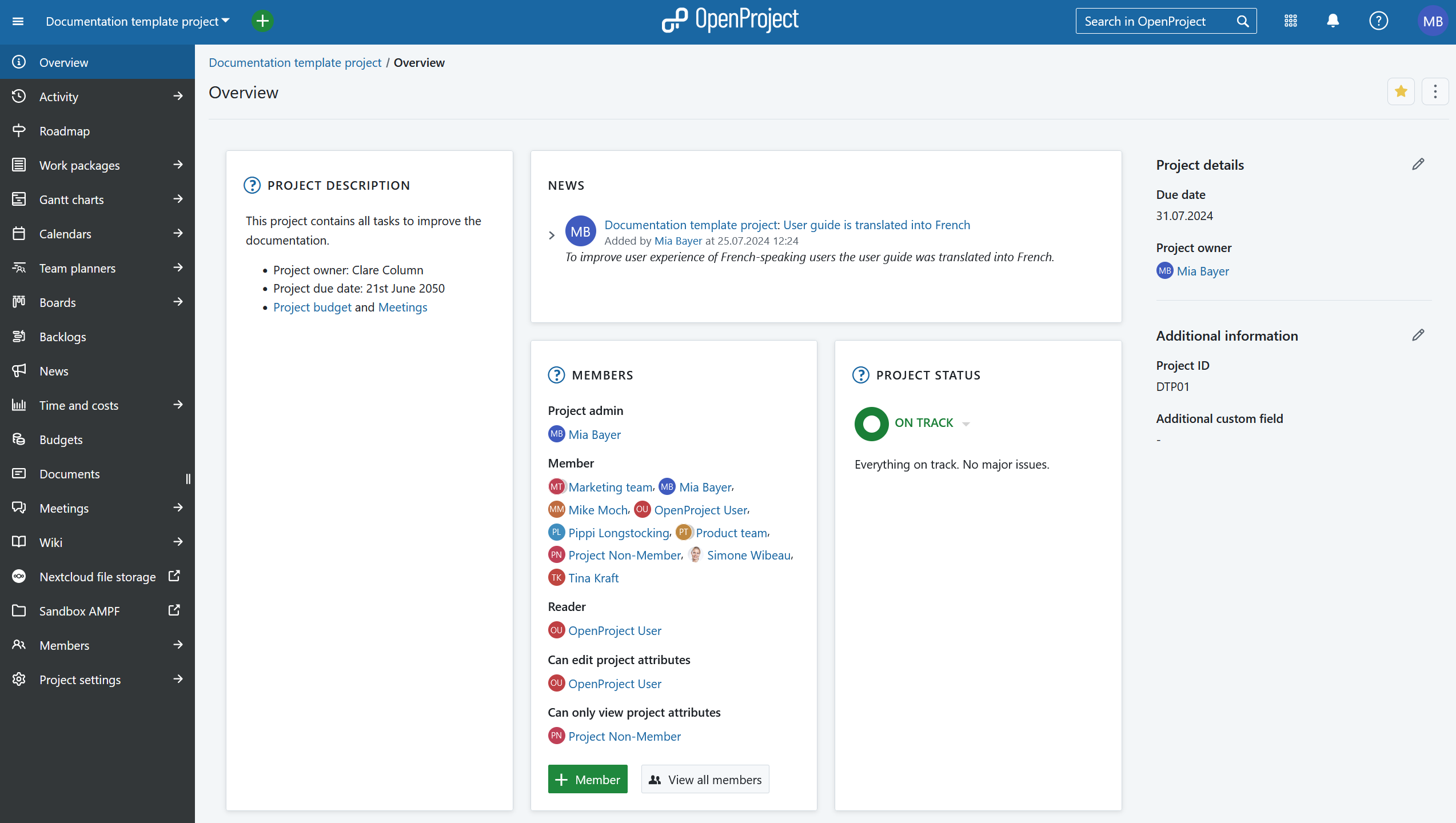Click the Sandbox AMPF external link icon
Image resolution: width=1456 pixels, height=823 pixels.
(176, 609)
